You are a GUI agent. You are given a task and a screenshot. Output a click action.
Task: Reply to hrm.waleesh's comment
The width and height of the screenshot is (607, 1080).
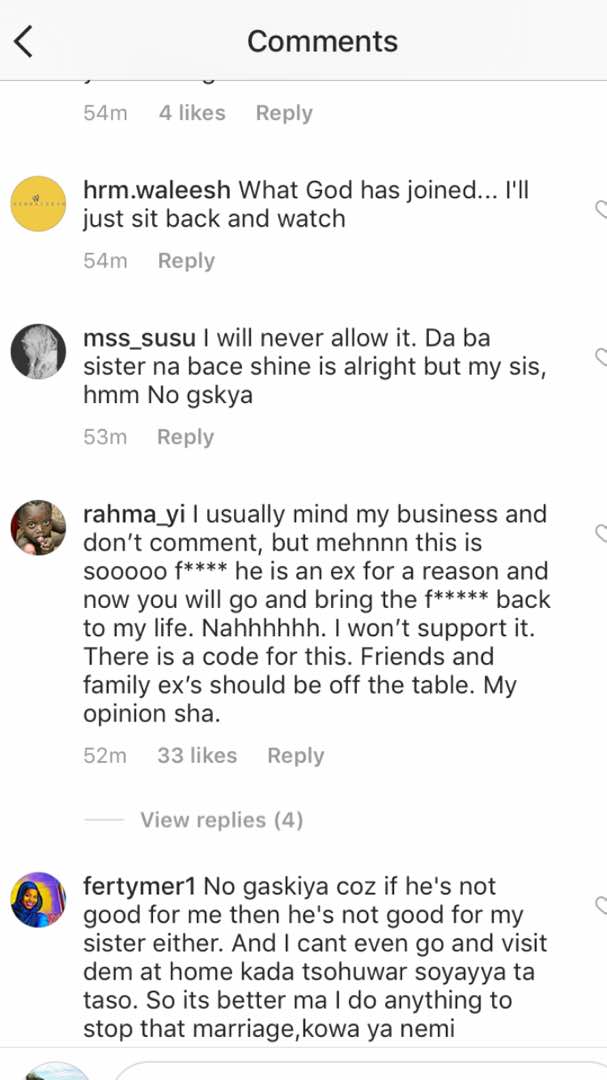tap(186, 261)
